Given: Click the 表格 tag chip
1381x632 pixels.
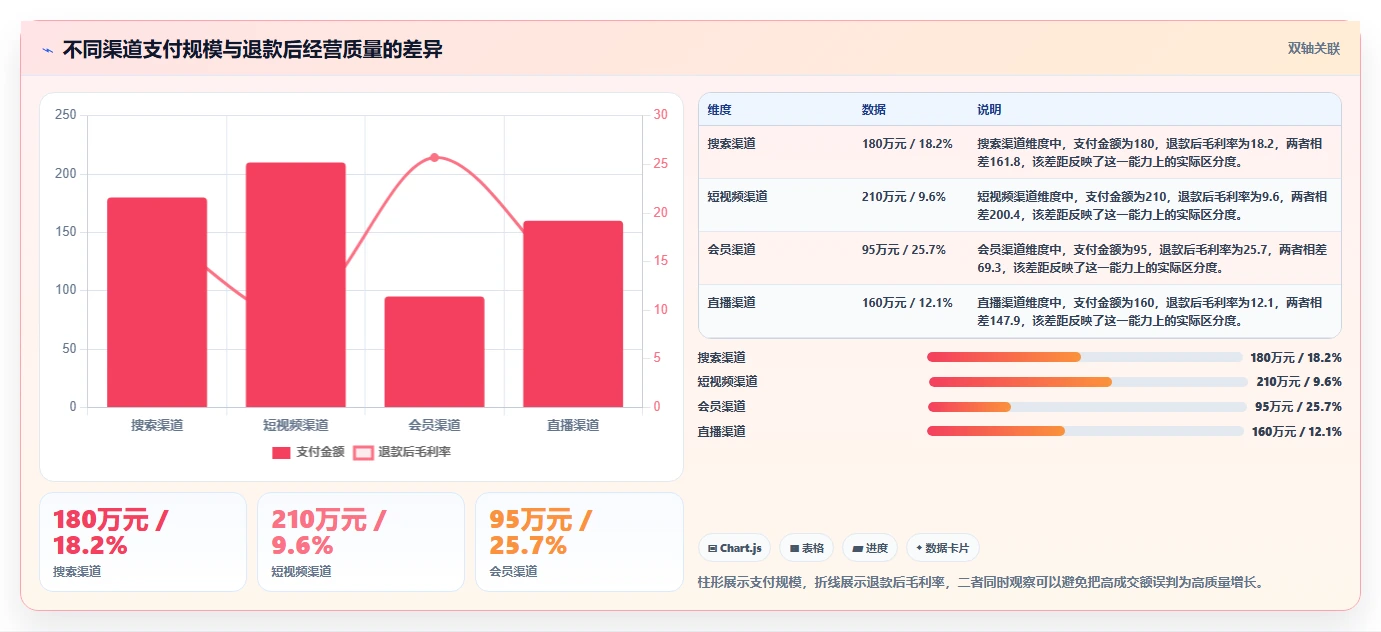Looking at the screenshot, I should click(806, 548).
